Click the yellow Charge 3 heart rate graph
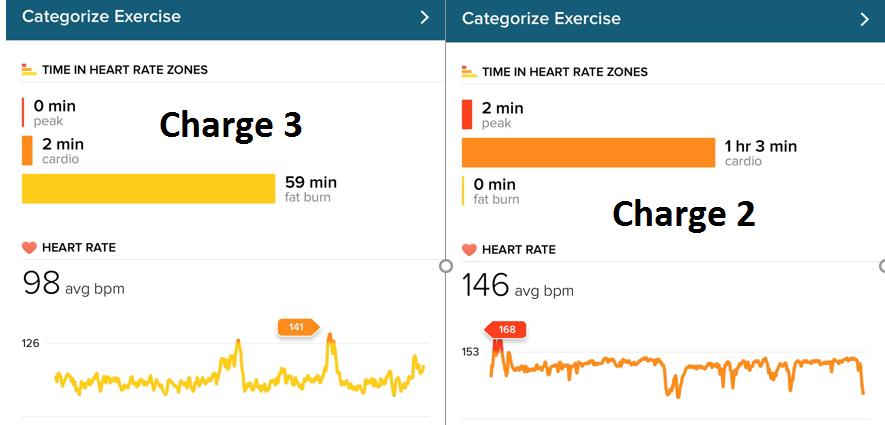This screenshot has height=425, width=885. pos(150,380)
